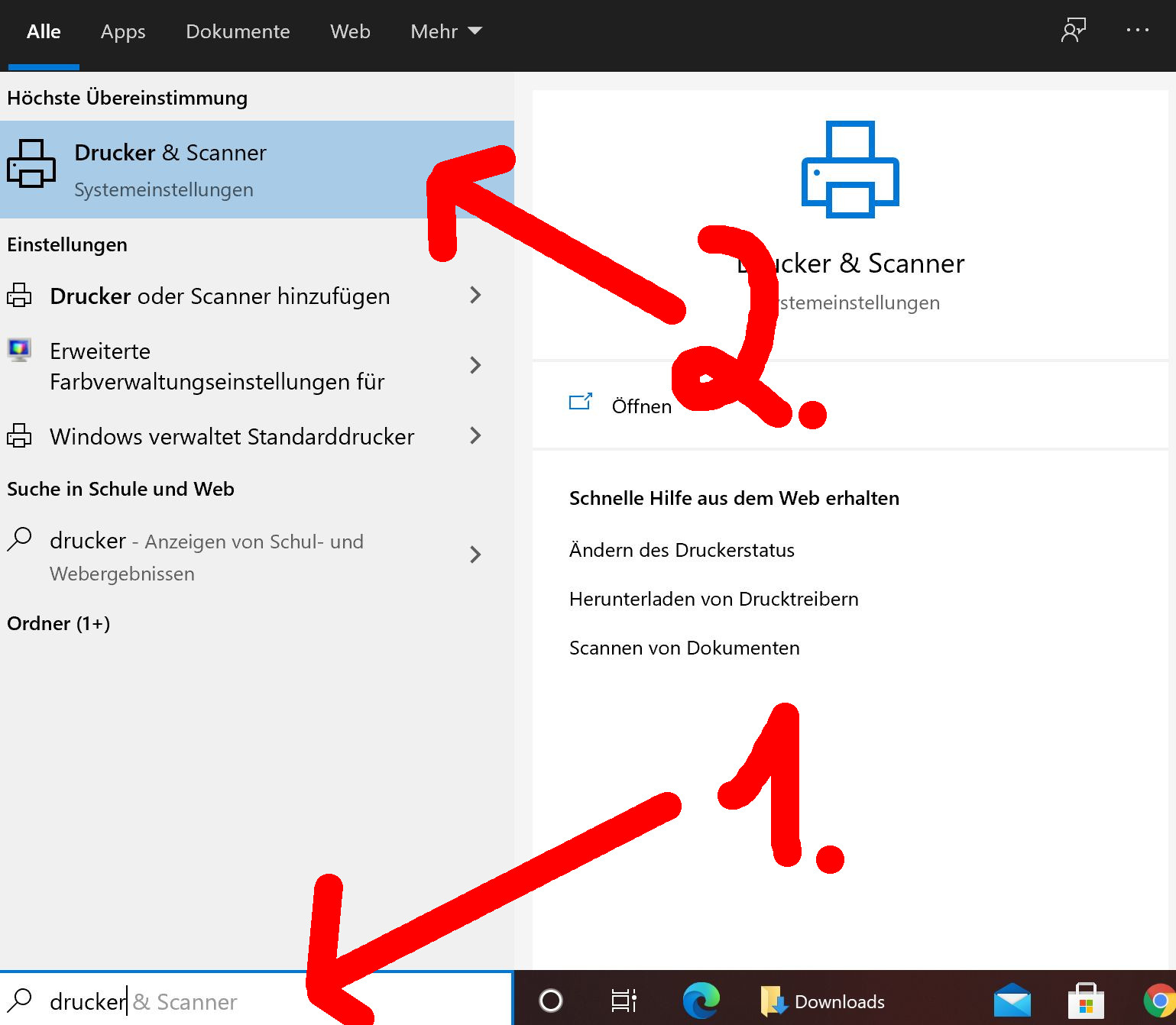Open Herunterladen von Drucktreibern link

[714, 599]
